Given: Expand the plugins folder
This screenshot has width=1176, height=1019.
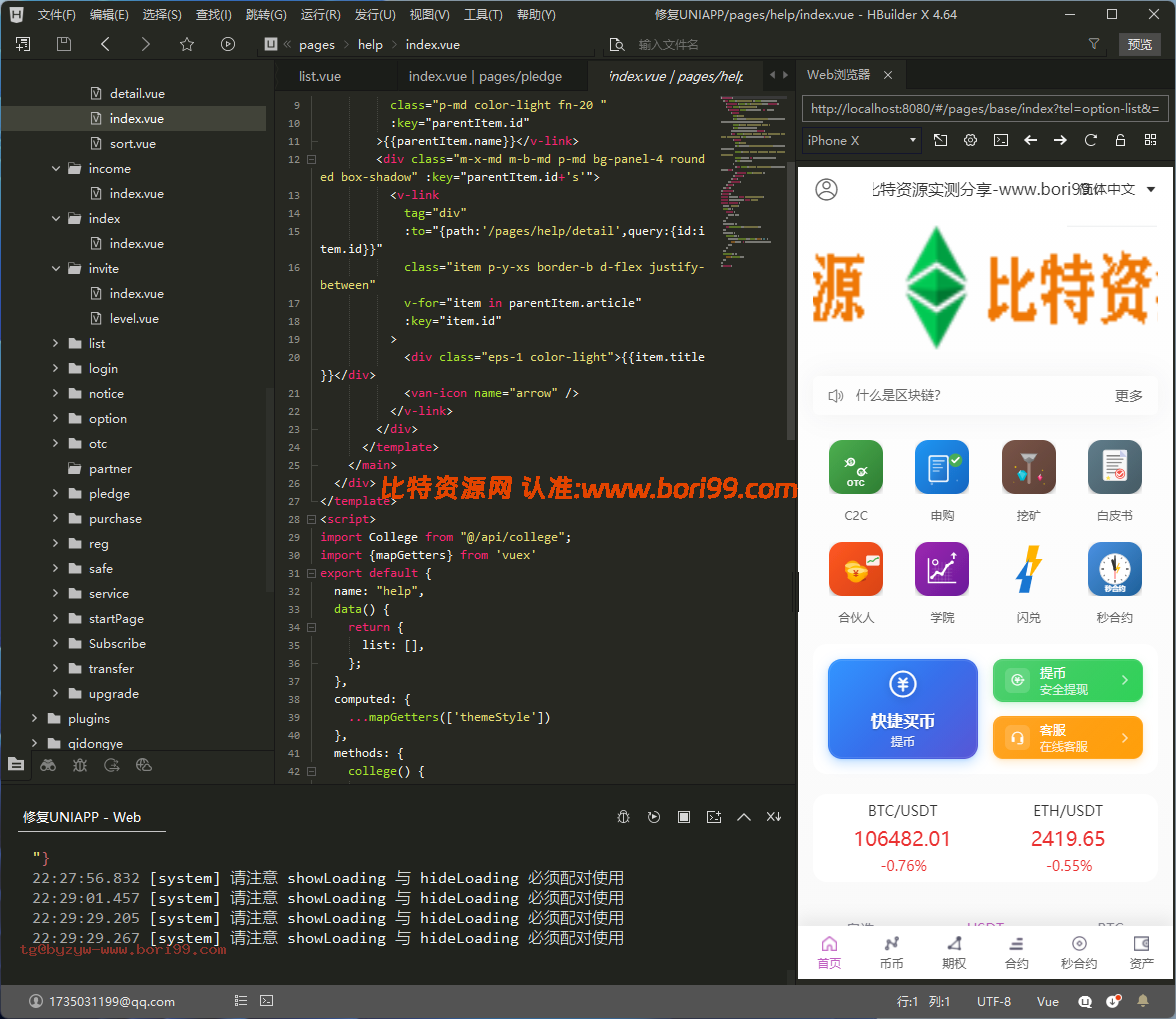Looking at the screenshot, I should pos(34,718).
